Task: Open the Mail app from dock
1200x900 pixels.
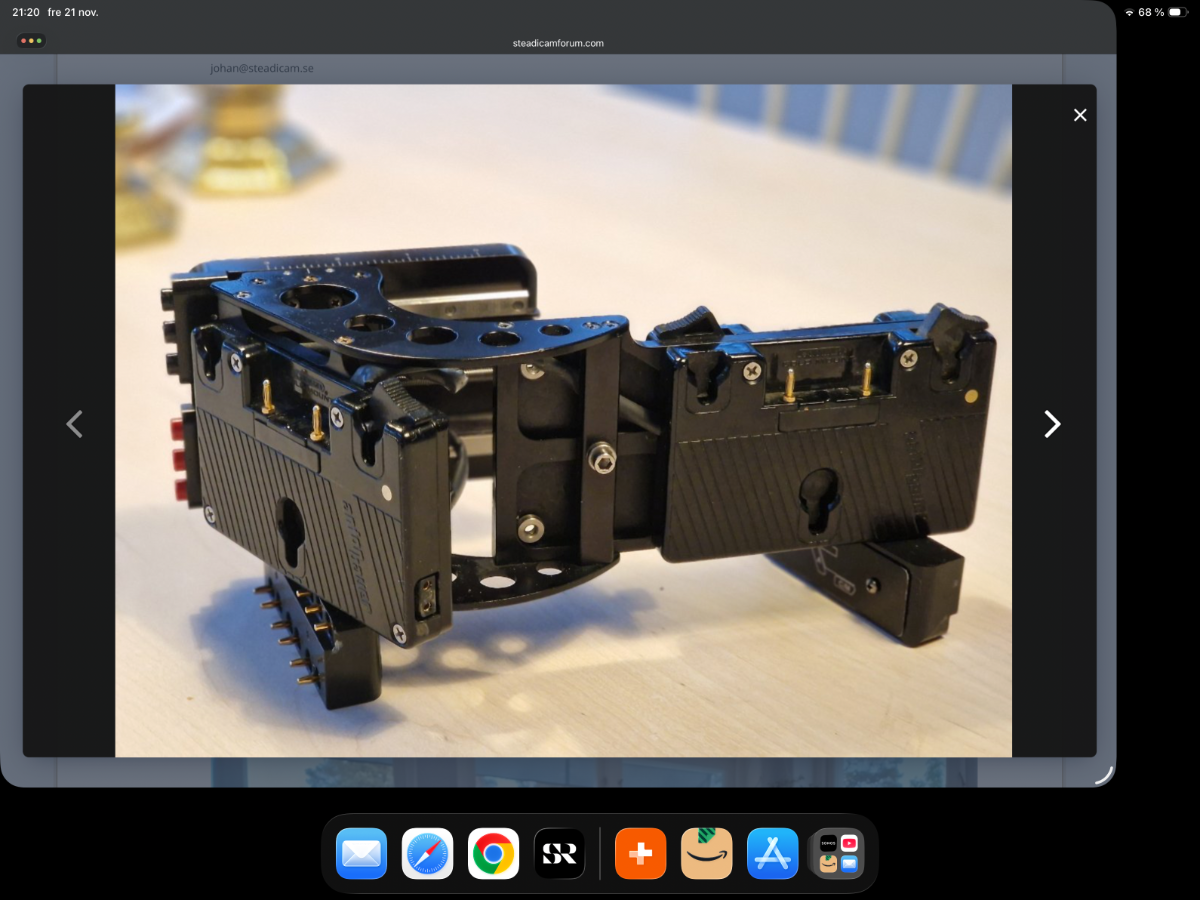Action: pyautogui.click(x=361, y=853)
